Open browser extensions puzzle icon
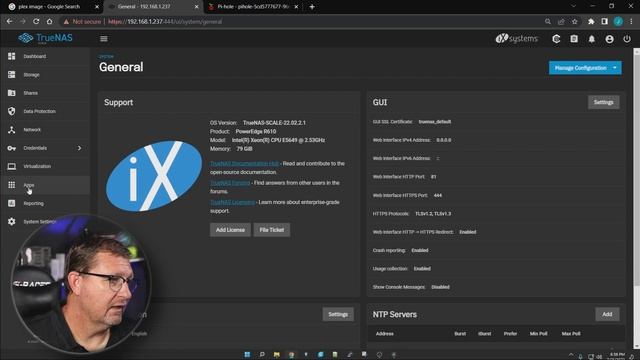This screenshot has height=360, width=640. click(x=591, y=22)
